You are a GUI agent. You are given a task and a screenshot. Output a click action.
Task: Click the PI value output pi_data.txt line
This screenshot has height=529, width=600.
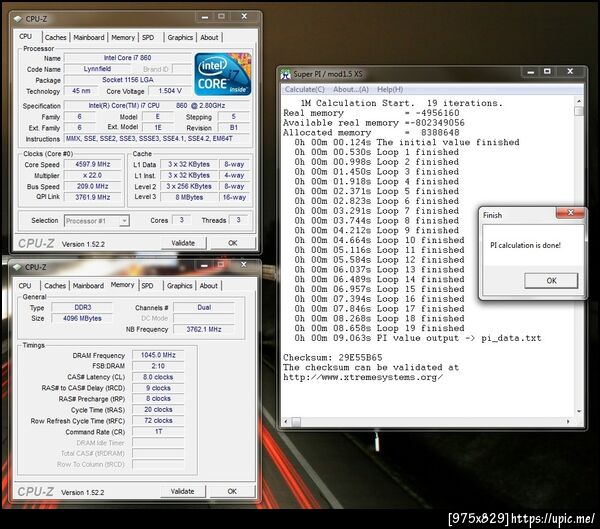tap(417, 338)
